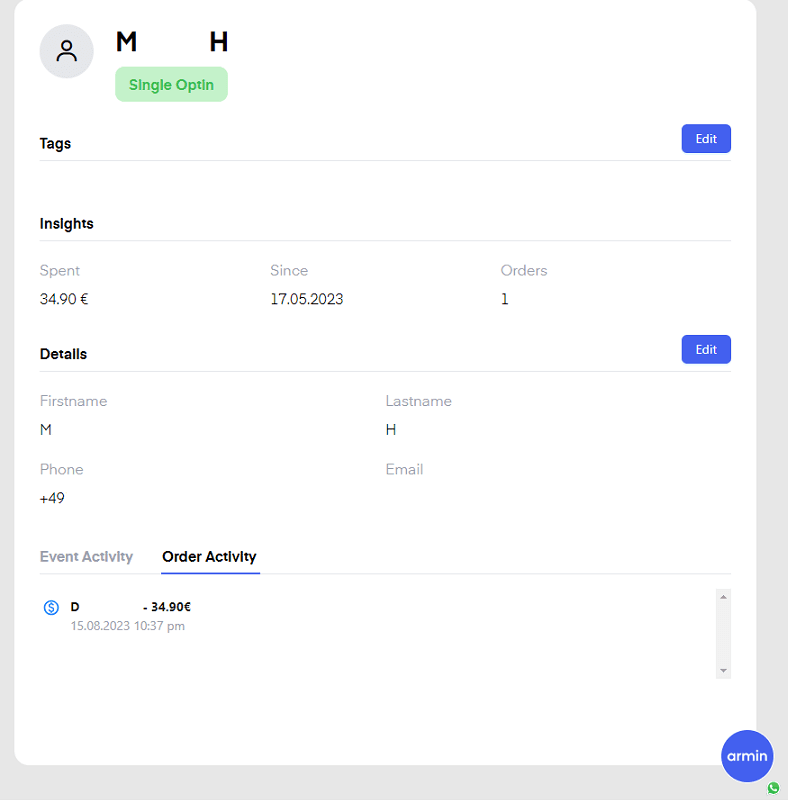This screenshot has width=788, height=800.
Task: Click the order activity scroll up arrow
Action: coord(723,596)
